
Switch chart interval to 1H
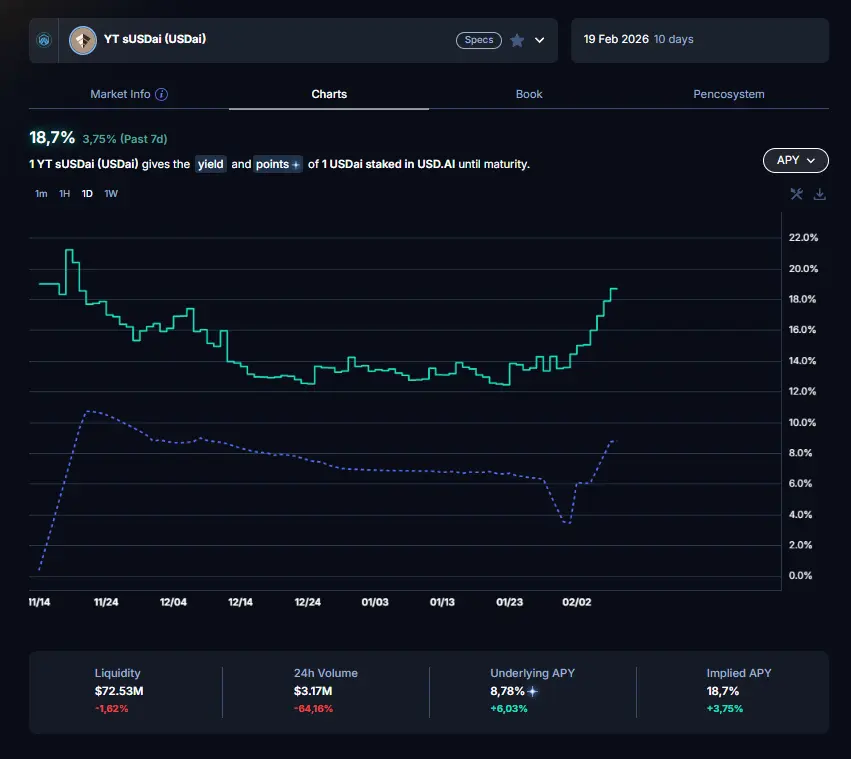[64, 194]
